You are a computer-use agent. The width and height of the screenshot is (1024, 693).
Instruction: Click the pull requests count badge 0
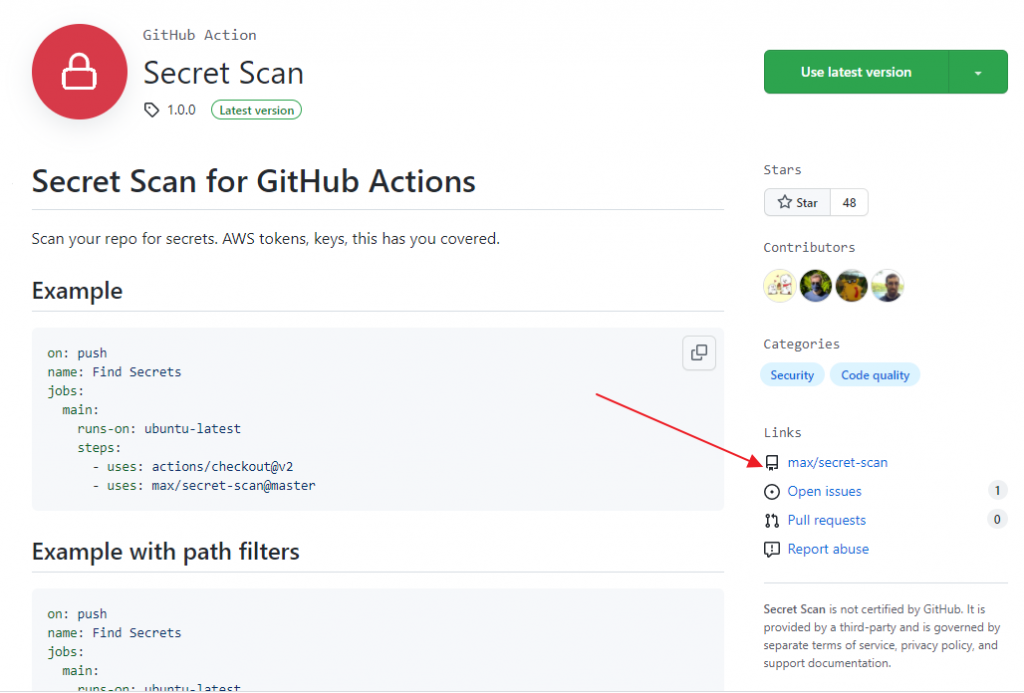click(997, 519)
